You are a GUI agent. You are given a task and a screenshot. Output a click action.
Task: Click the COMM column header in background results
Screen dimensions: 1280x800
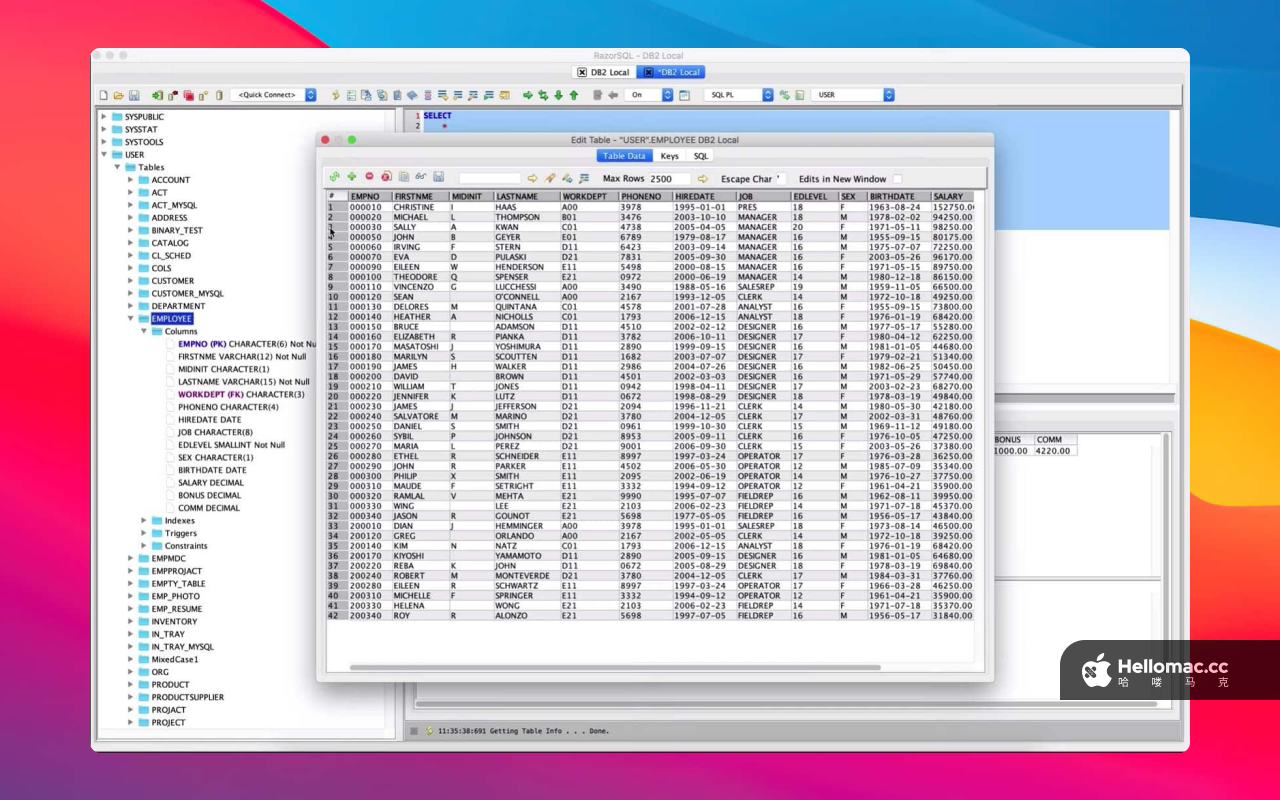pyautogui.click(x=1055, y=439)
